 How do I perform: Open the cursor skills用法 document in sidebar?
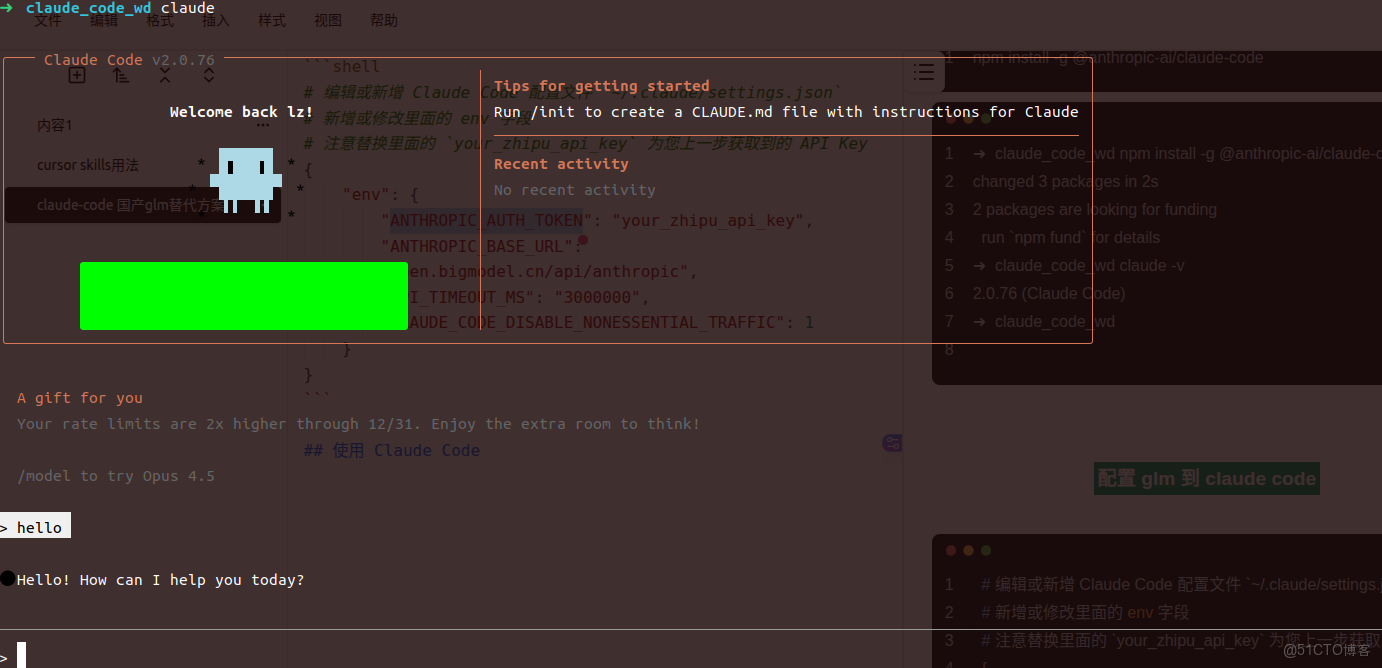click(88, 165)
